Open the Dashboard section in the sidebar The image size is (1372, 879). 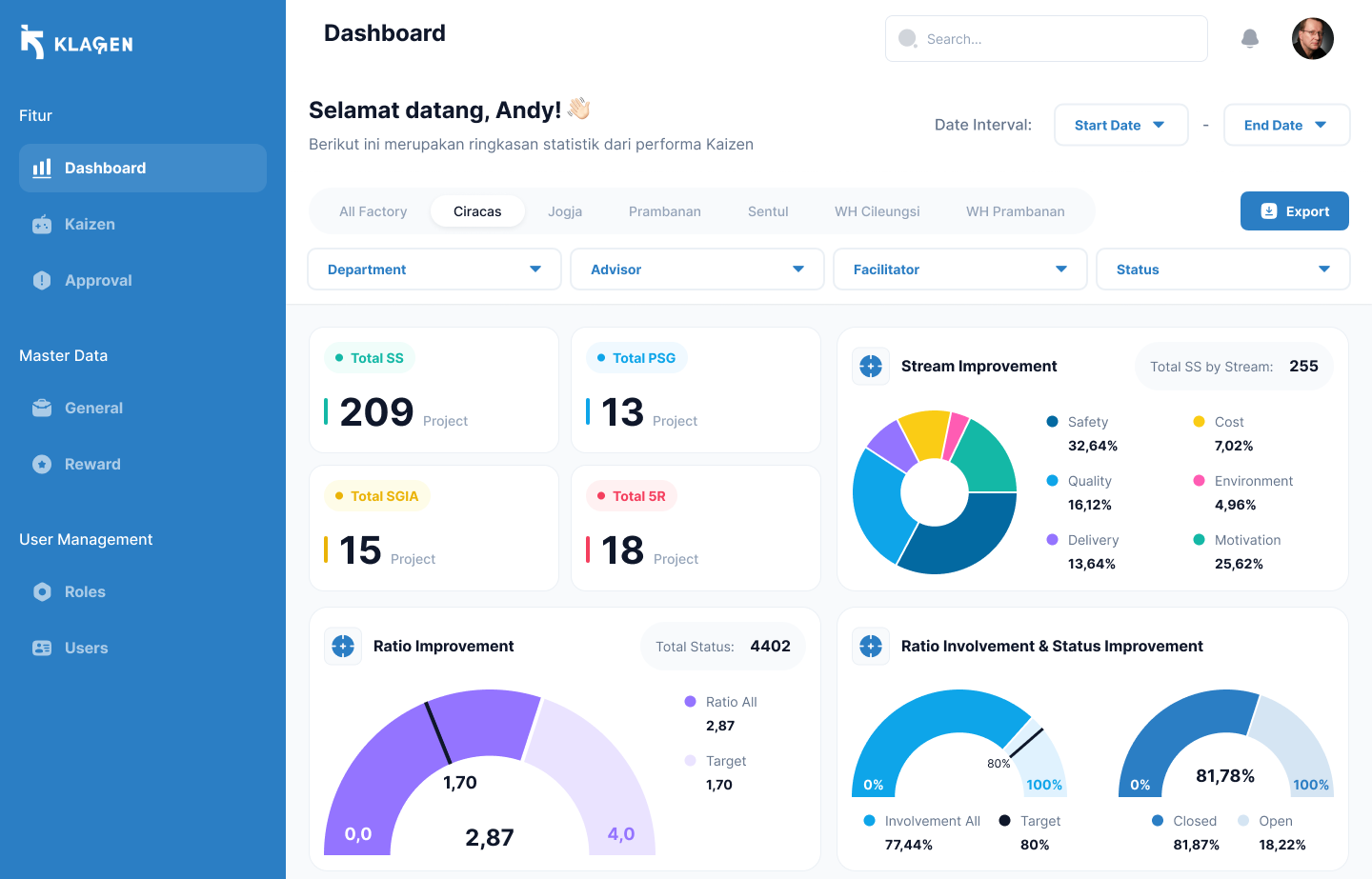pyautogui.click(x=105, y=168)
